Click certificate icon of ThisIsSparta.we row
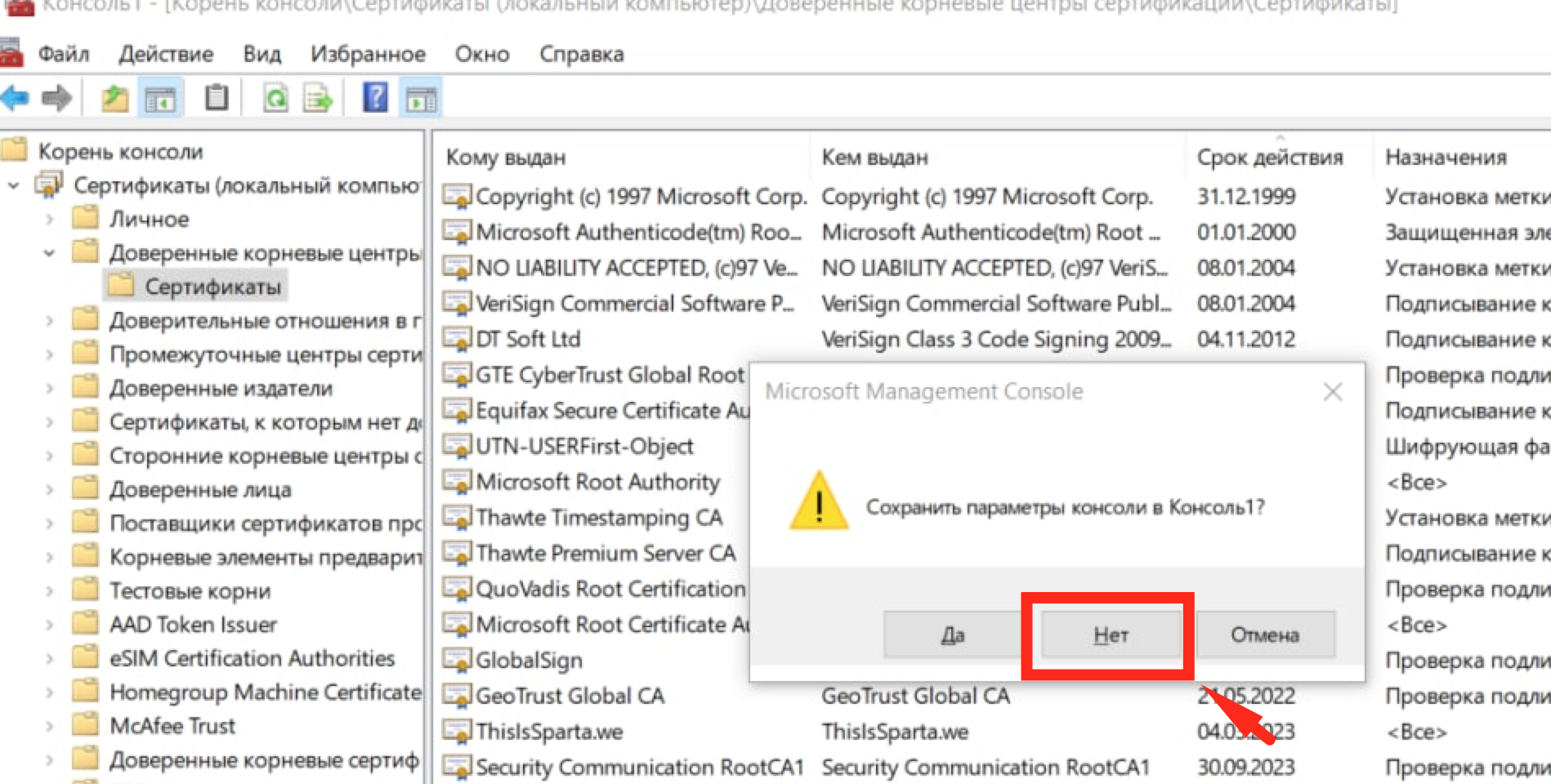Image resolution: width=1551 pixels, height=784 pixels. tap(457, 731)
